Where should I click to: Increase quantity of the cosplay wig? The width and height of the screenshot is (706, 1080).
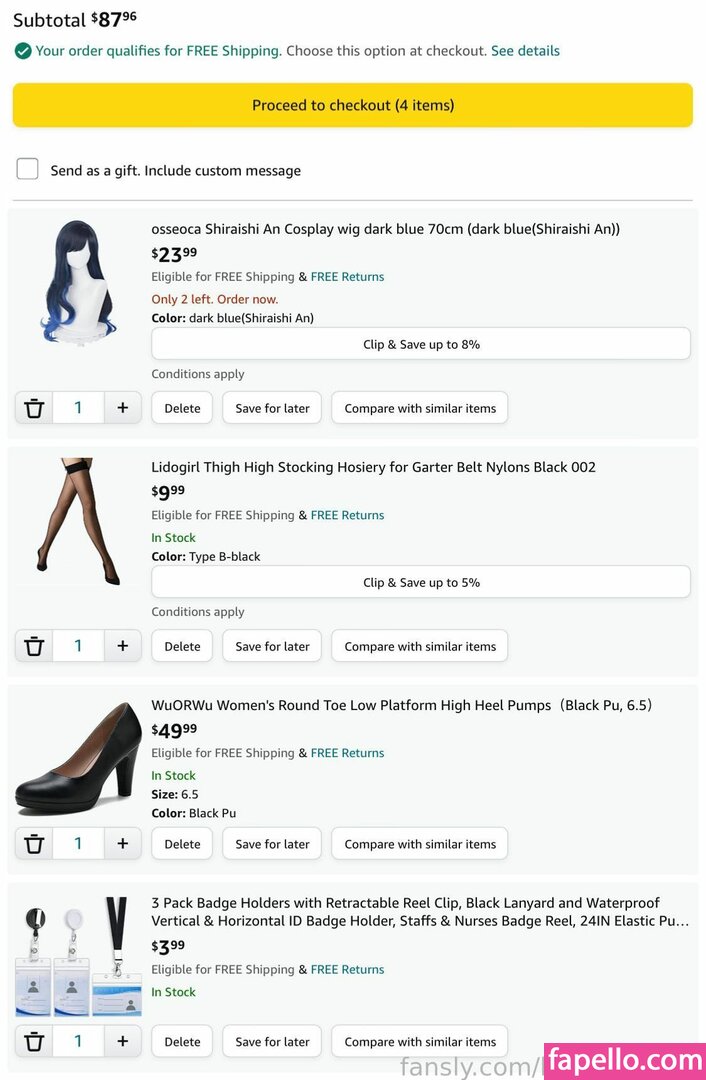coord(123,408)
